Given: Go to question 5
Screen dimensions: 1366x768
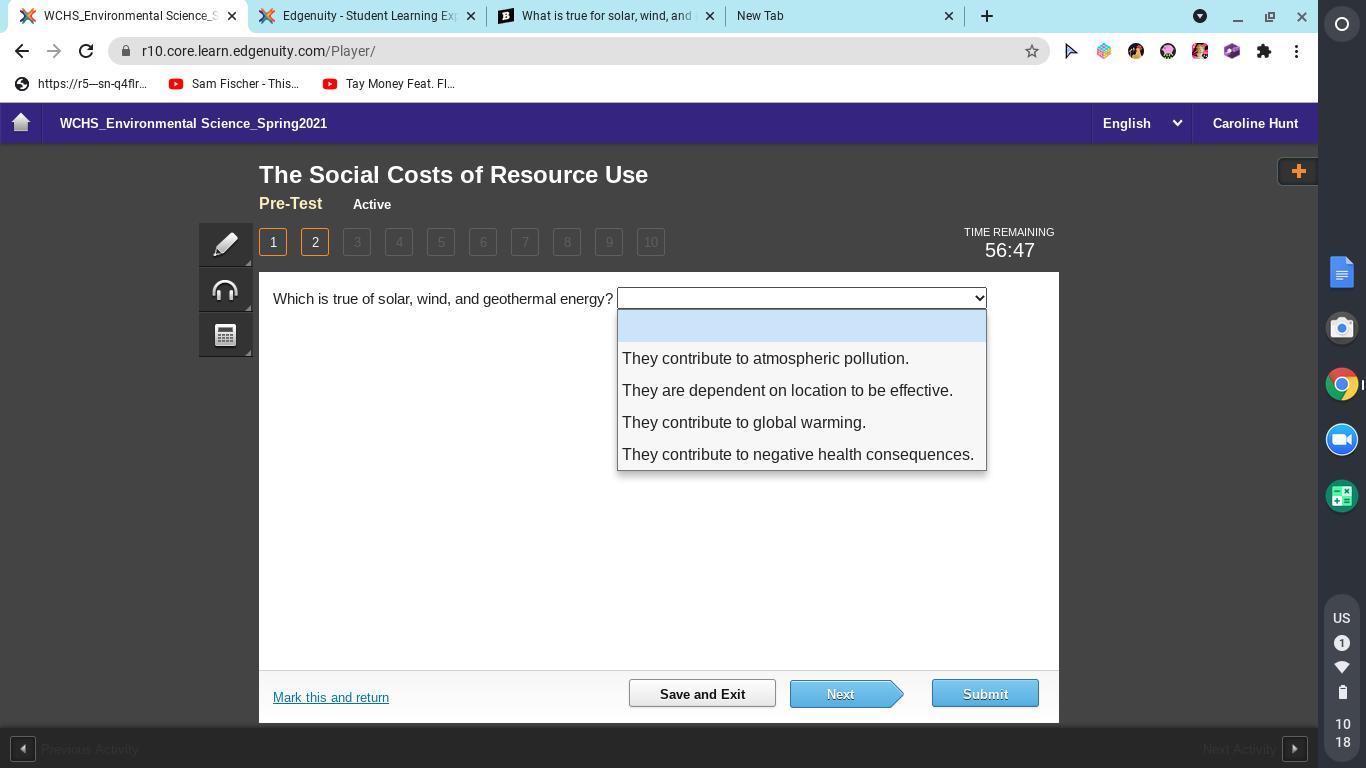Looking at the screenshot, I should click(441, 242).
